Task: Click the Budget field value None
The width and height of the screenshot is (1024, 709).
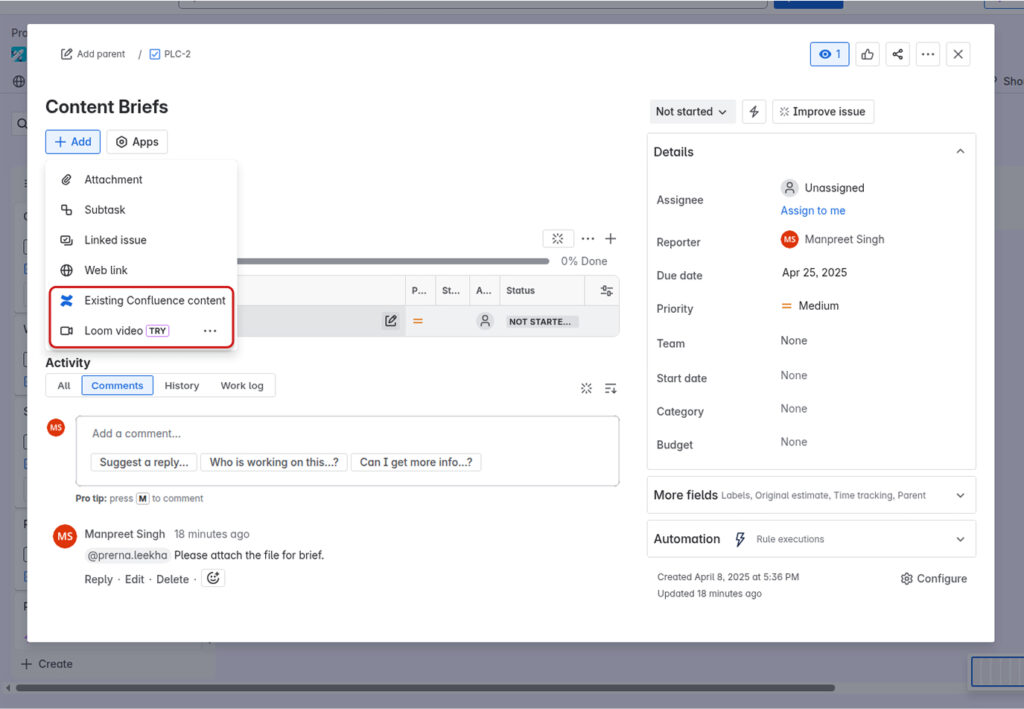Action: coord(793,442)
